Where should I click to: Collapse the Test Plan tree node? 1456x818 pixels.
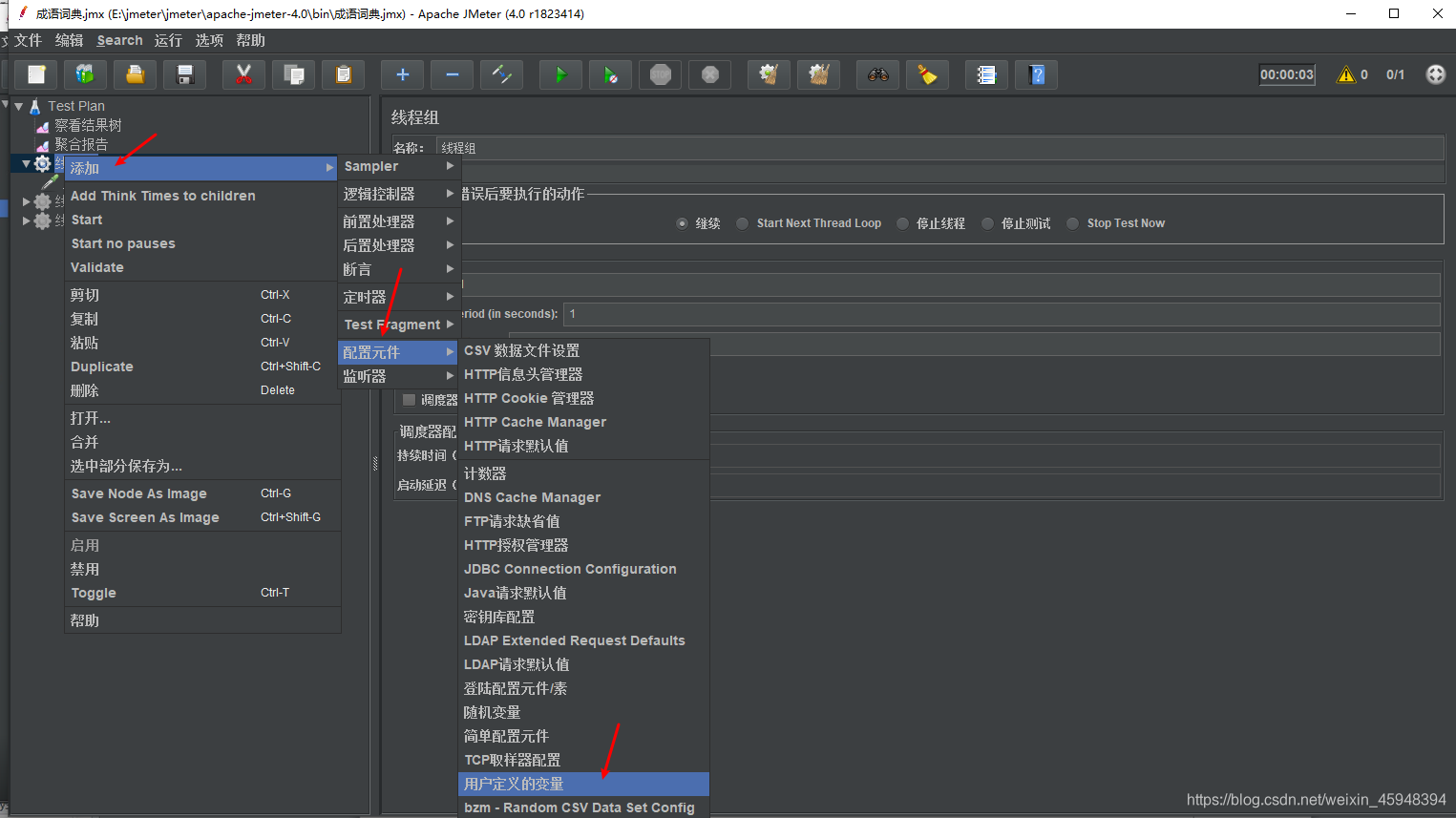[x=18, y=106]
